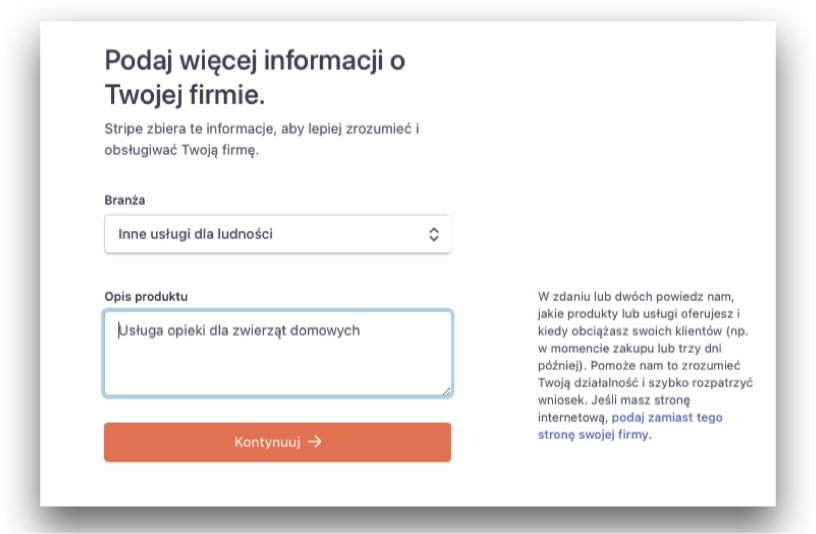Click the up-down chevron icon in Branża selector
Viewport: 816px width, 534px height.
434,234
